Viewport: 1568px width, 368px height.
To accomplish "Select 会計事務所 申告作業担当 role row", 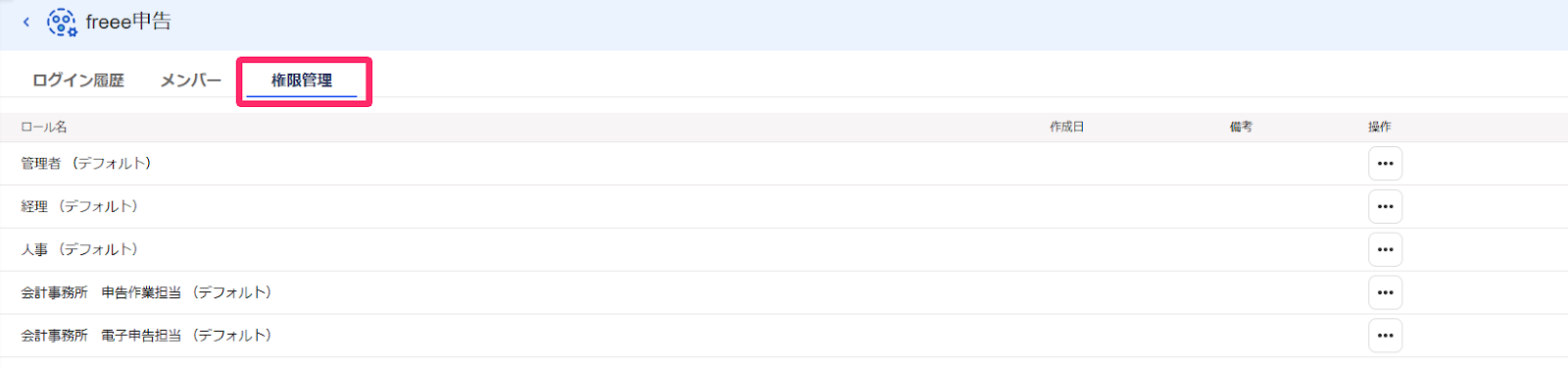I will tap(784, 292).
